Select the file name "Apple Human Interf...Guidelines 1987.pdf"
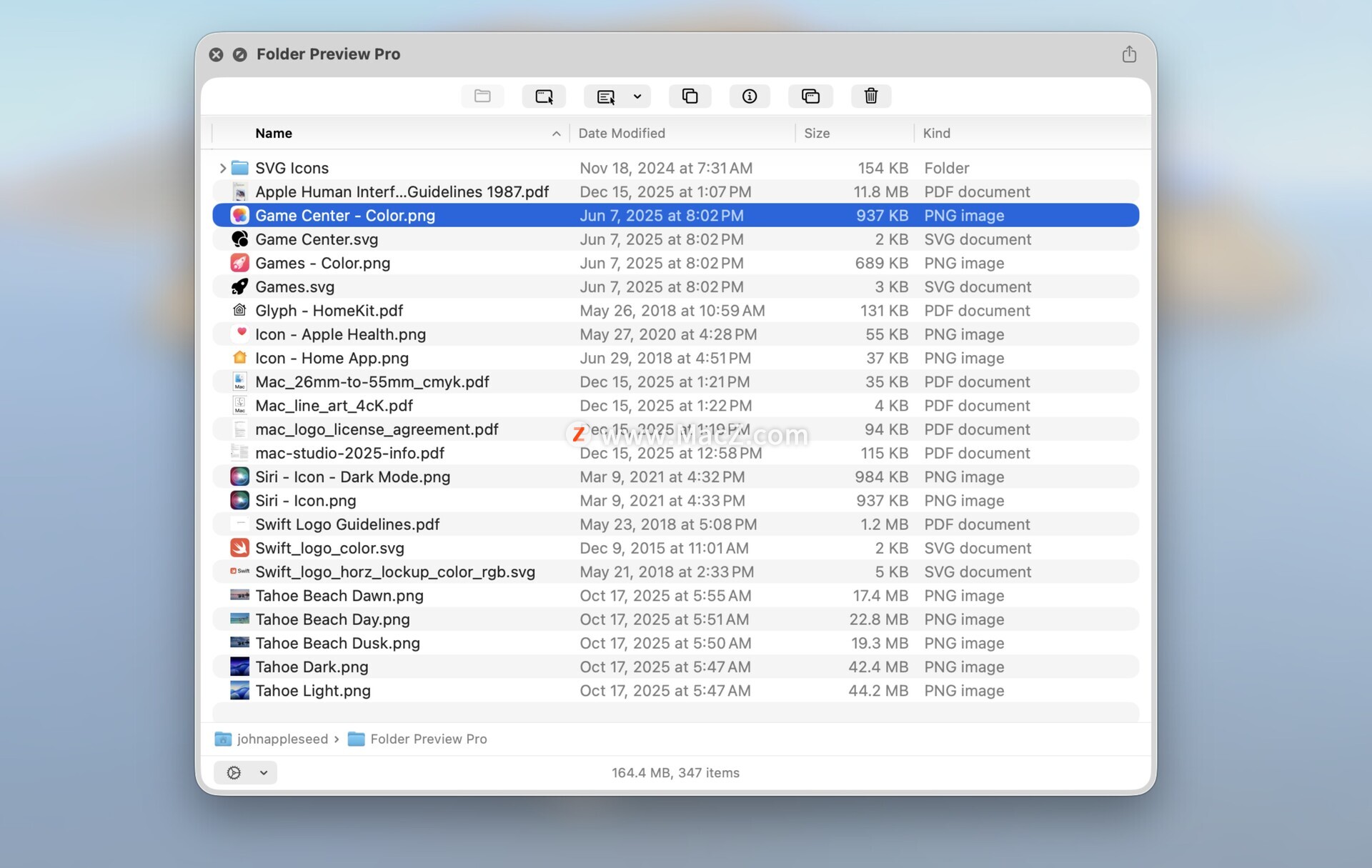This screenshot has height=868, width=1372. click(402, 191)
